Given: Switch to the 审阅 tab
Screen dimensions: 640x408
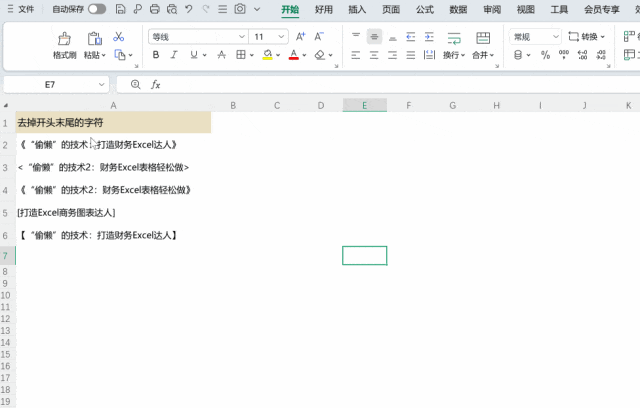Looking at the screenshot, I should tap(492, 9).
